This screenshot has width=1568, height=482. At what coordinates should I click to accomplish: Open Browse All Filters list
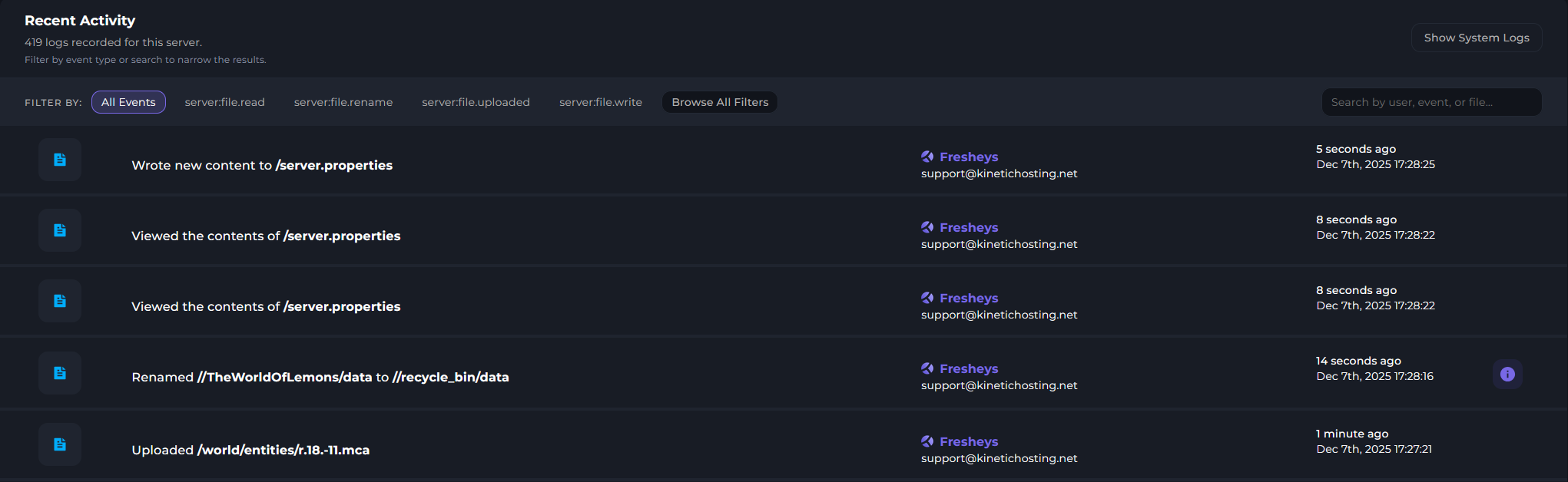(720, 102)
